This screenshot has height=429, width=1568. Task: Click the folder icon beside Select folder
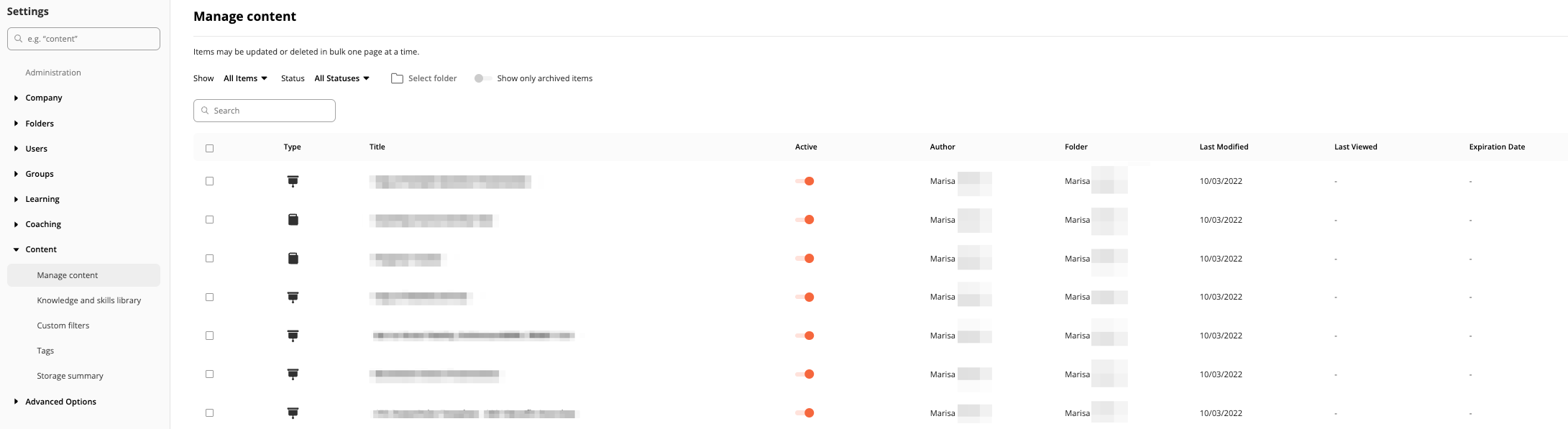[x=397, y=78]
